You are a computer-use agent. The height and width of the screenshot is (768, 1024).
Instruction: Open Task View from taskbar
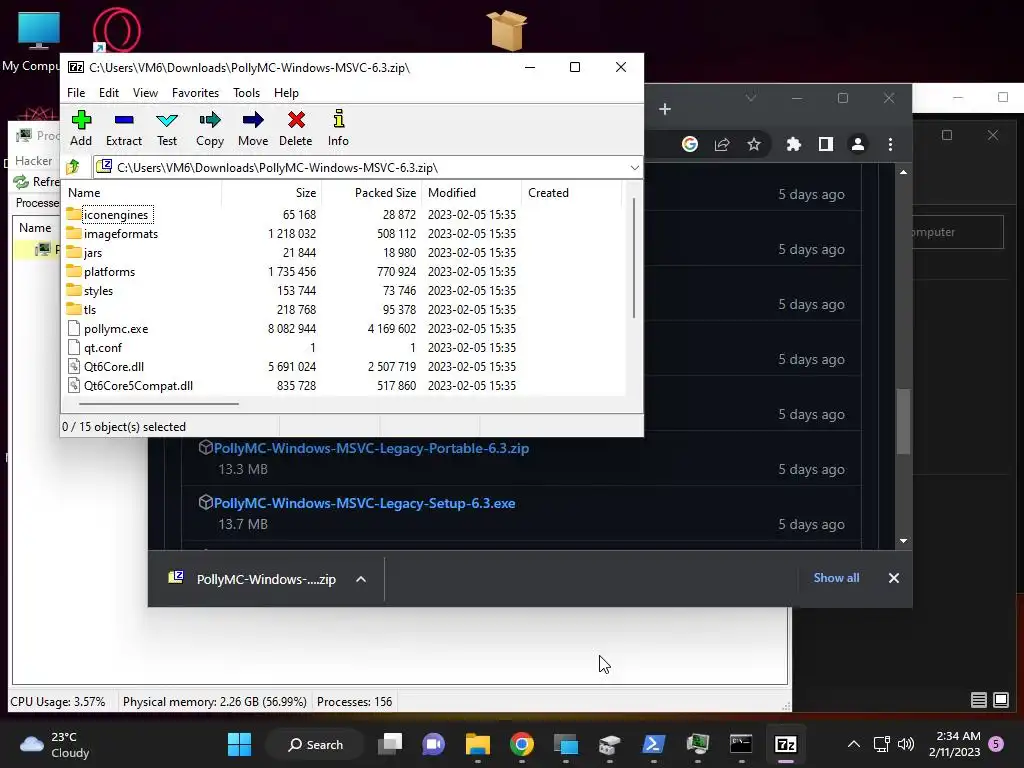point(391,744)
